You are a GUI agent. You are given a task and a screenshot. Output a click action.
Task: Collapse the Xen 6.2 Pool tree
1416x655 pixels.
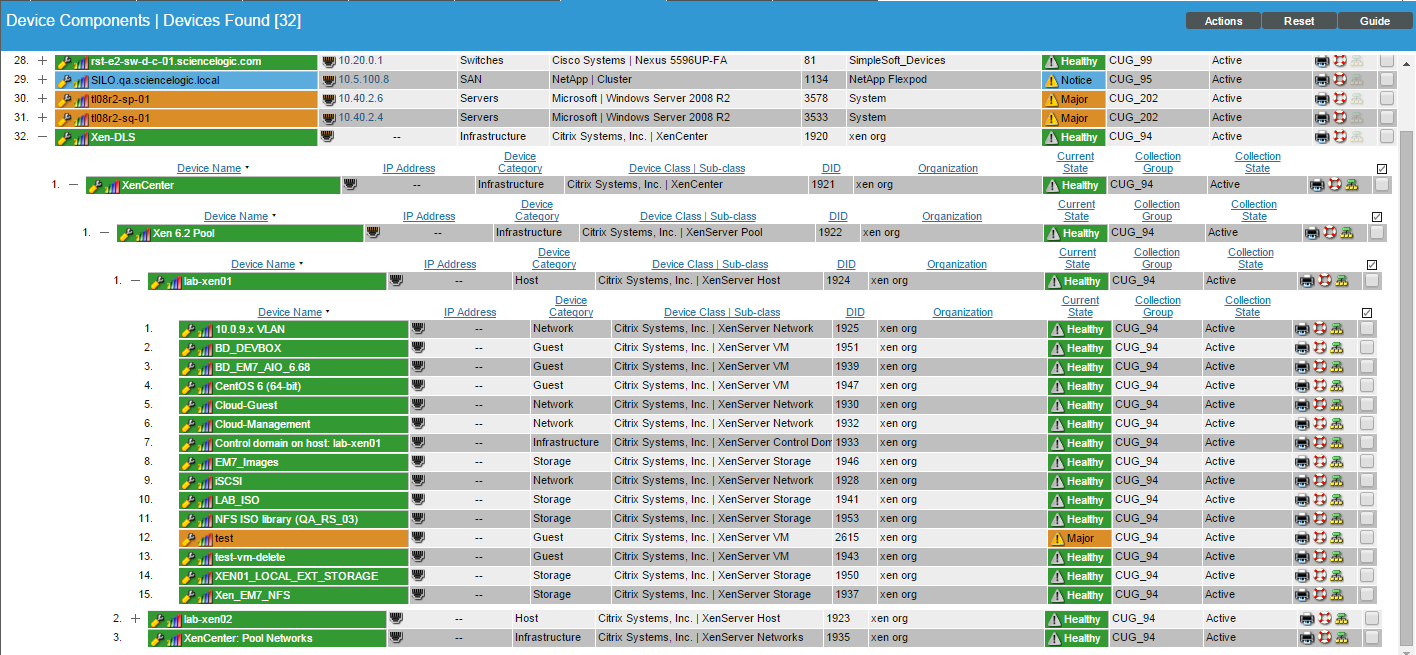105,233
